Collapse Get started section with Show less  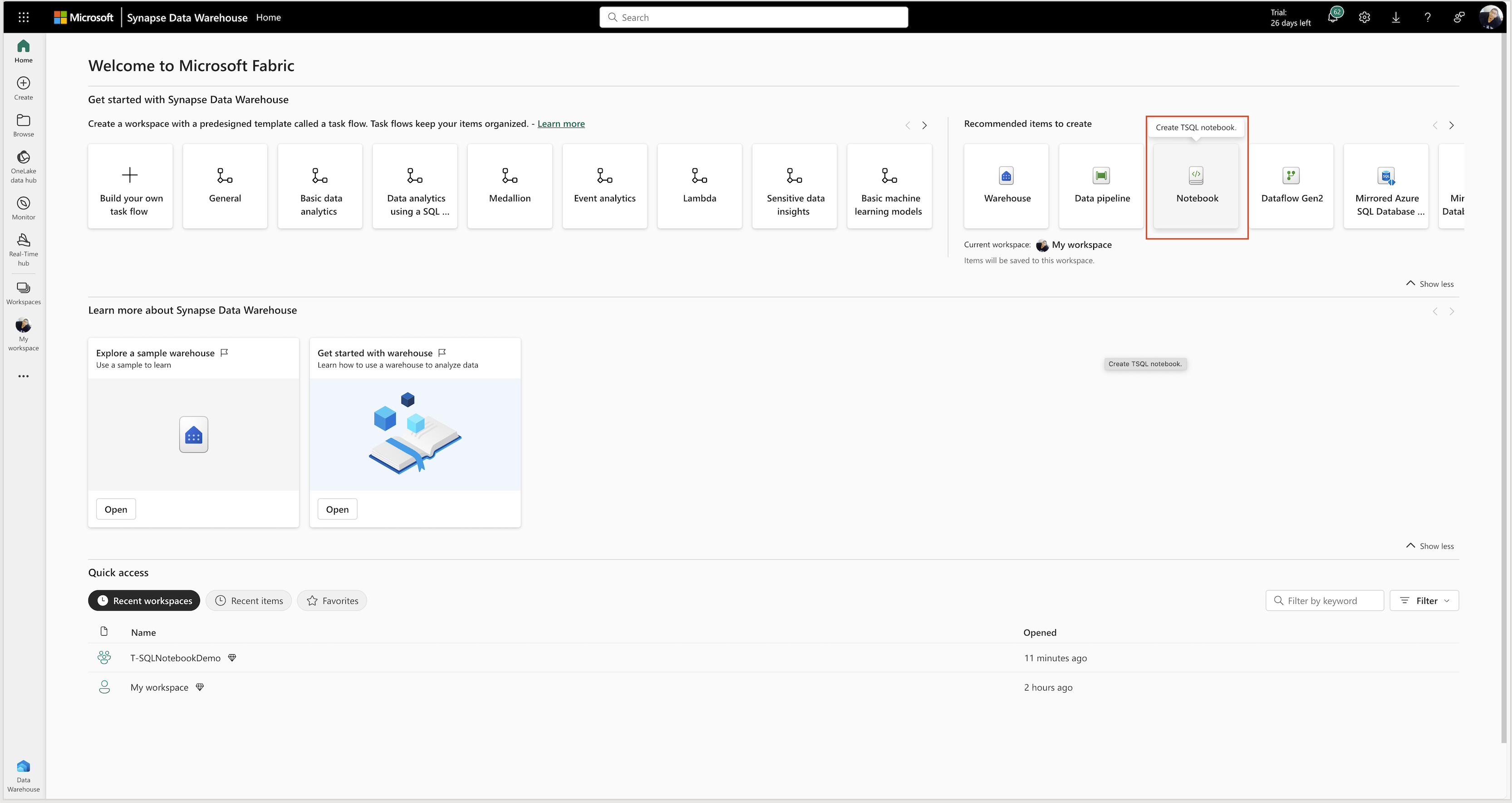(x=1430, y=284)
